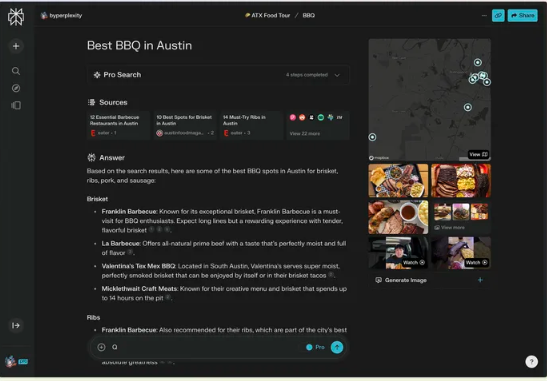Screen dimensions: 547x381
Task: Click the Share button
Action: pos(522,16)
